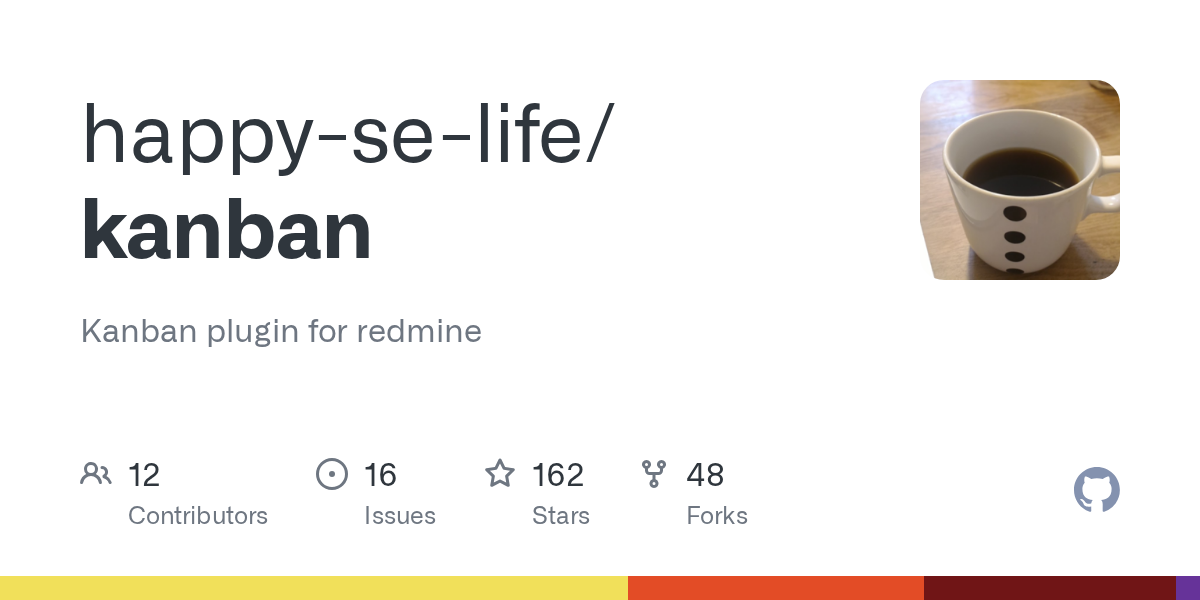Click the 12 contributors count

coord(144,475)
